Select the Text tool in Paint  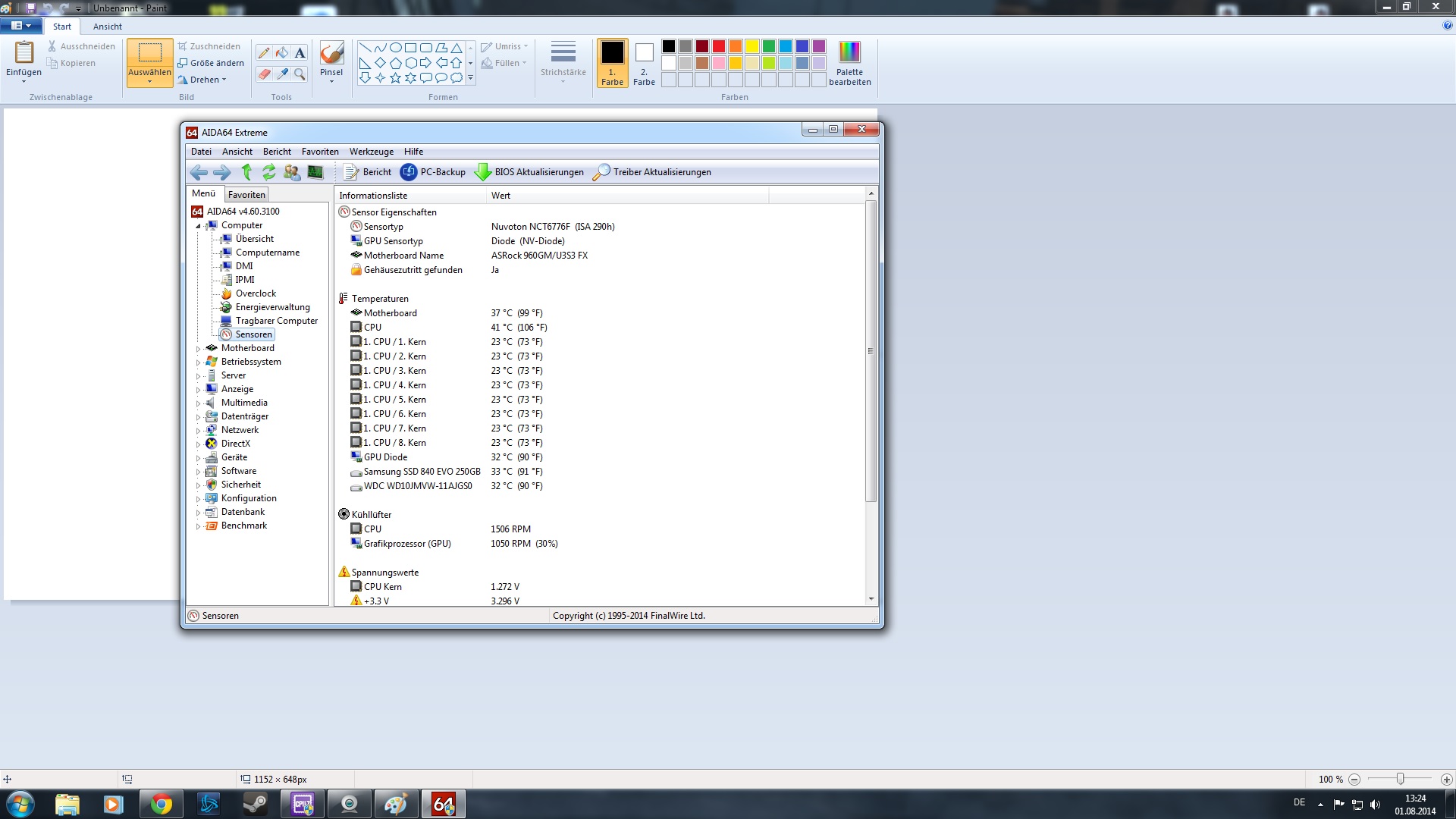[300, 53]
